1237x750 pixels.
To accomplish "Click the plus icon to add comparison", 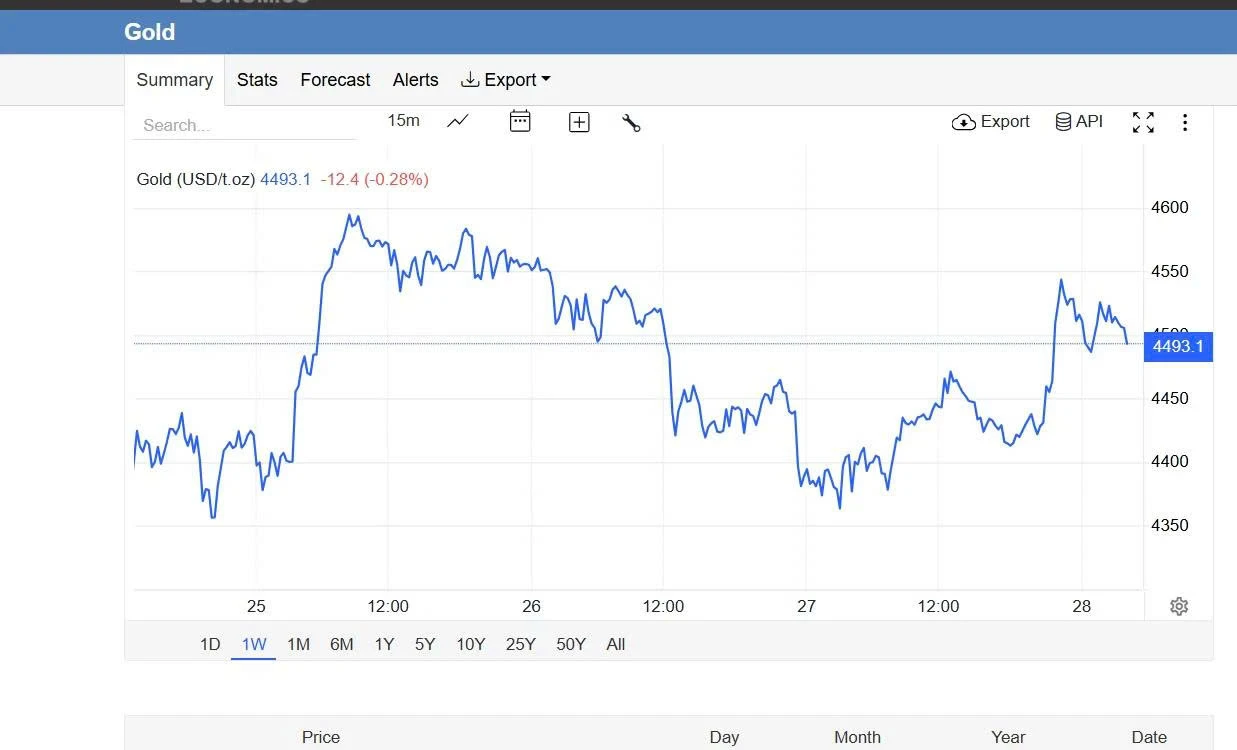I will click(579, 122).
